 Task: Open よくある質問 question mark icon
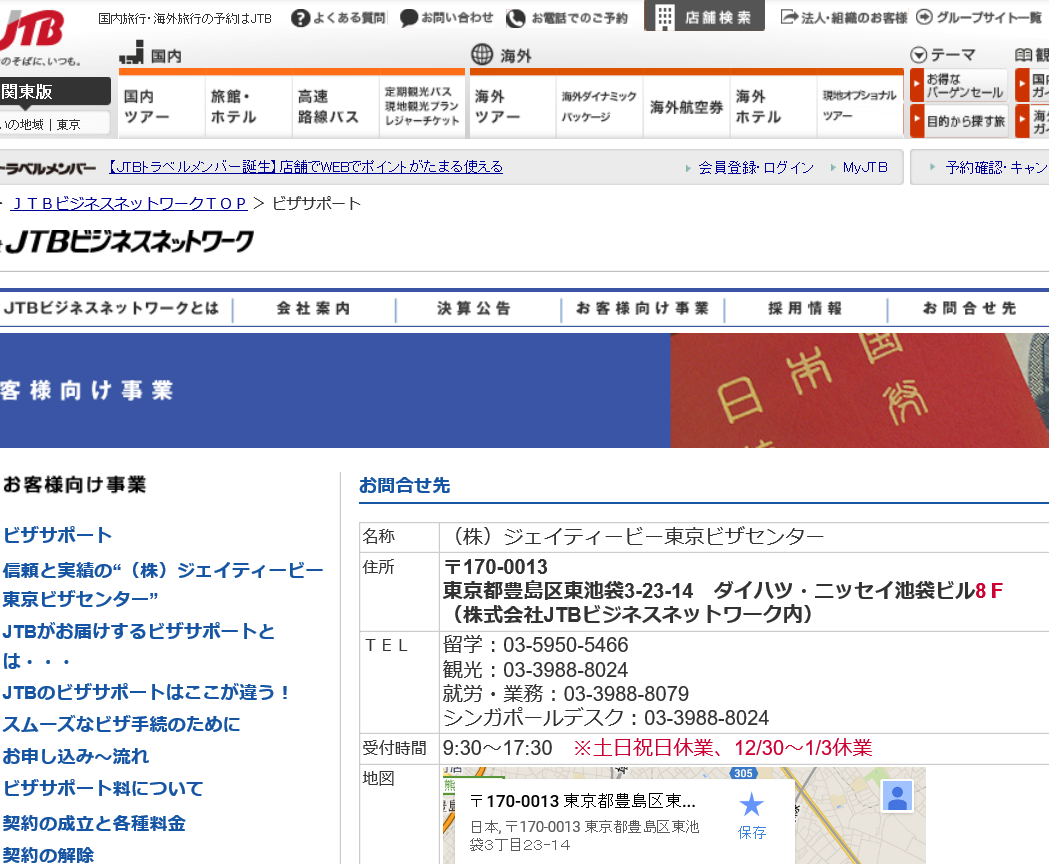click(x=300, y=18)
